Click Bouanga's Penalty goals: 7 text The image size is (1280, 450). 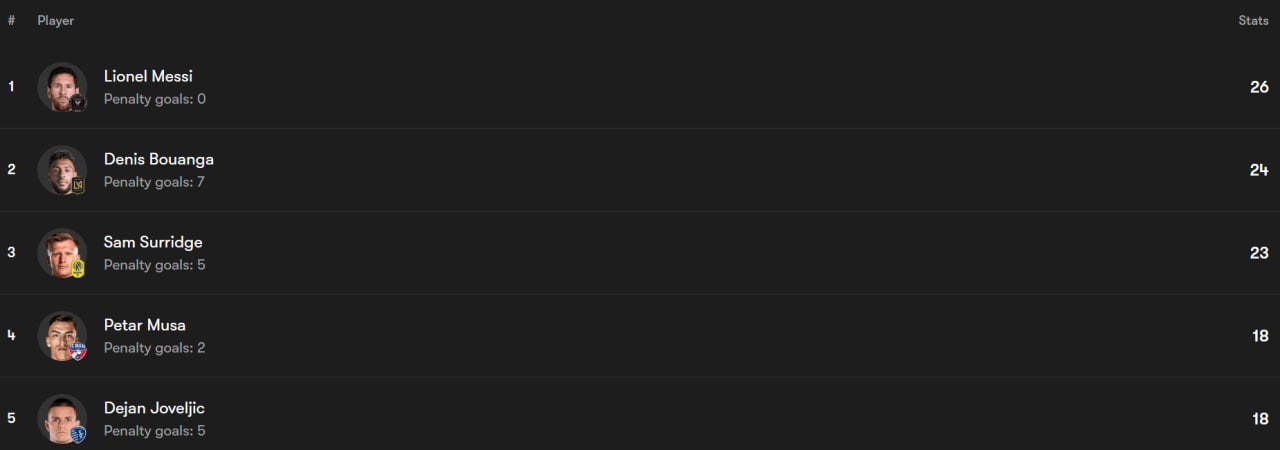154,182
